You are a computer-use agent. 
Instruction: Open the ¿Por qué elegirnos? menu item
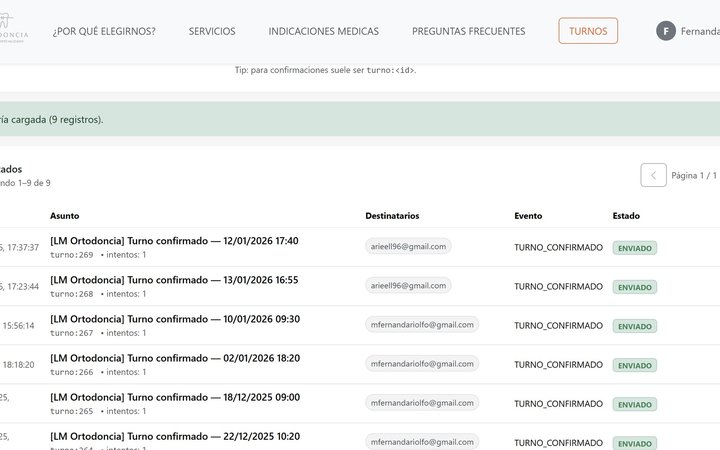[x=104, y=31]
